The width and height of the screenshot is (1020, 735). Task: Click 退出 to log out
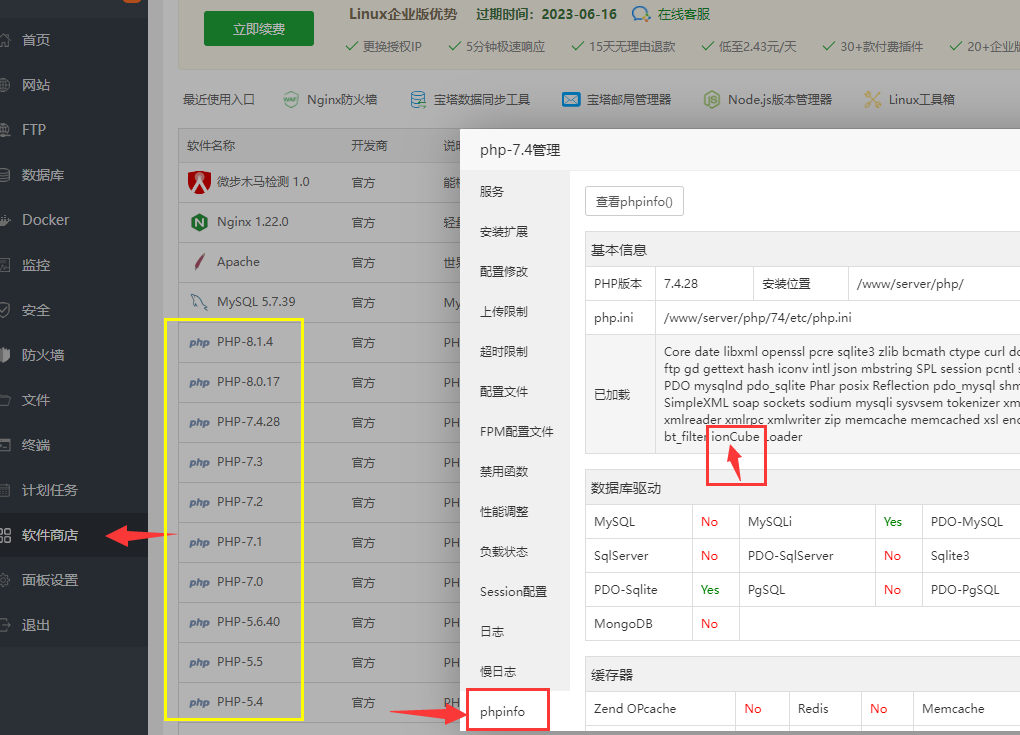click(x=36, y=625)
